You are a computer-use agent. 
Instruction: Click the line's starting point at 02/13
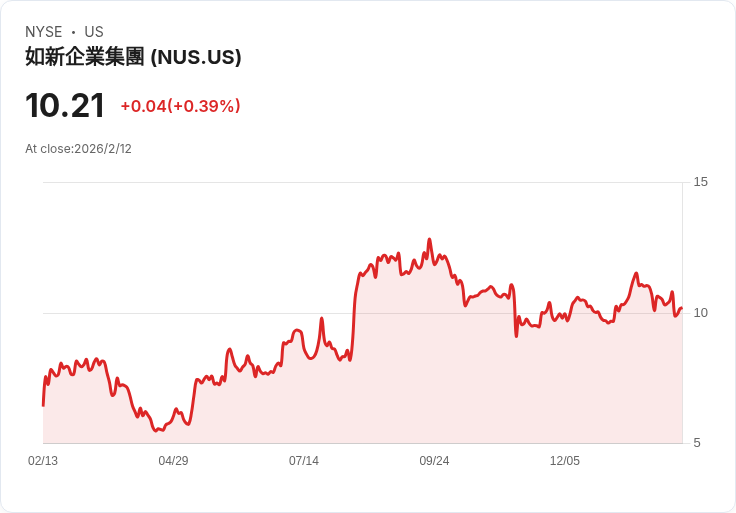point(44,405)
